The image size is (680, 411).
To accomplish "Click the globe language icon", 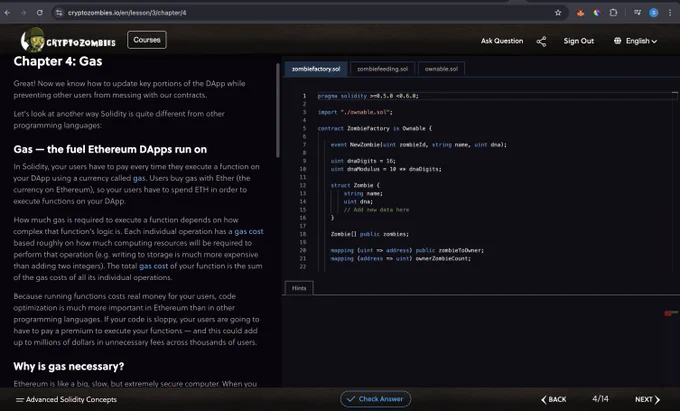I will point(618,41).
